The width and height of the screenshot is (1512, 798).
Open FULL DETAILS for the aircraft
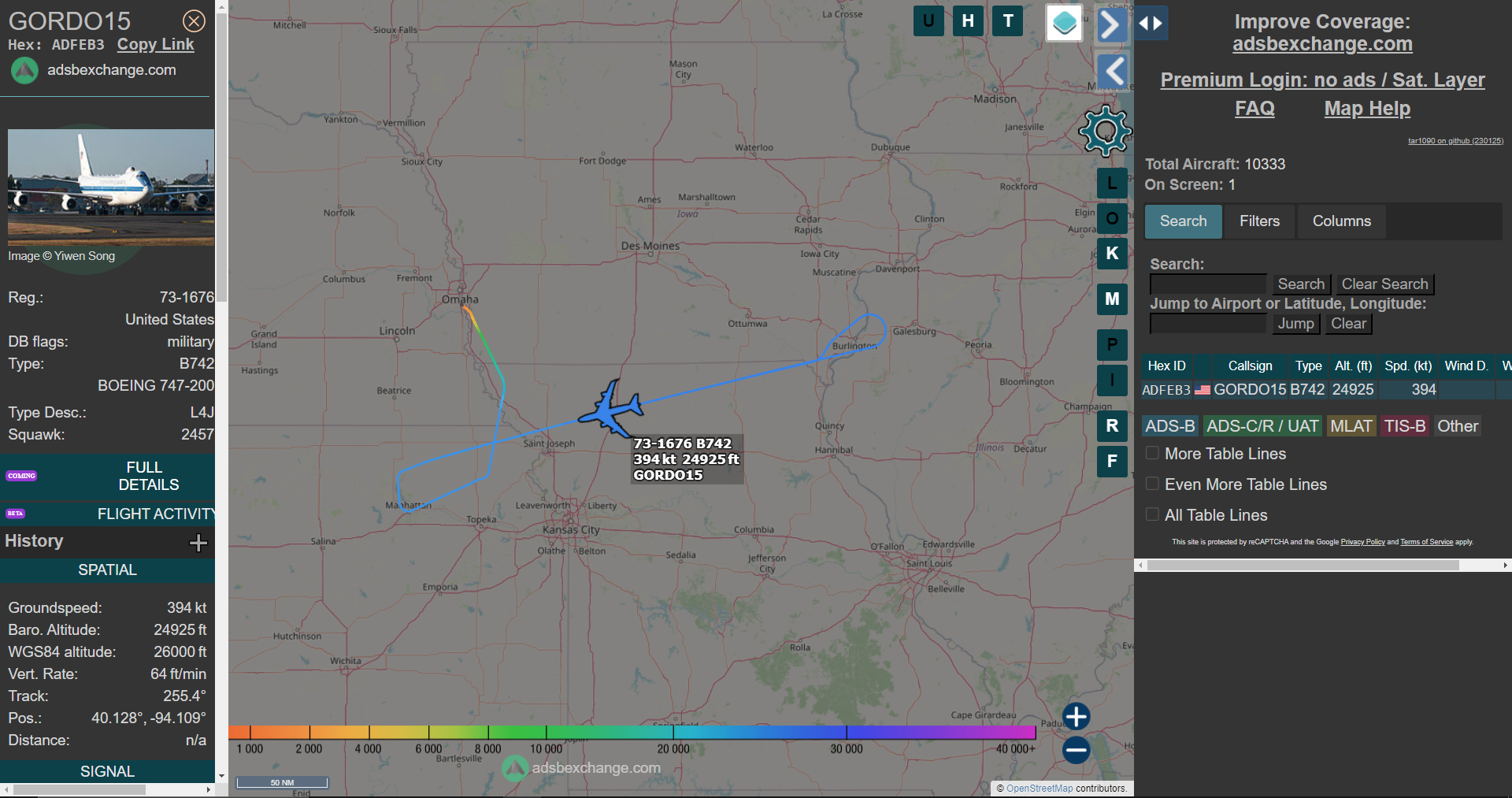[x=107, y=477]
